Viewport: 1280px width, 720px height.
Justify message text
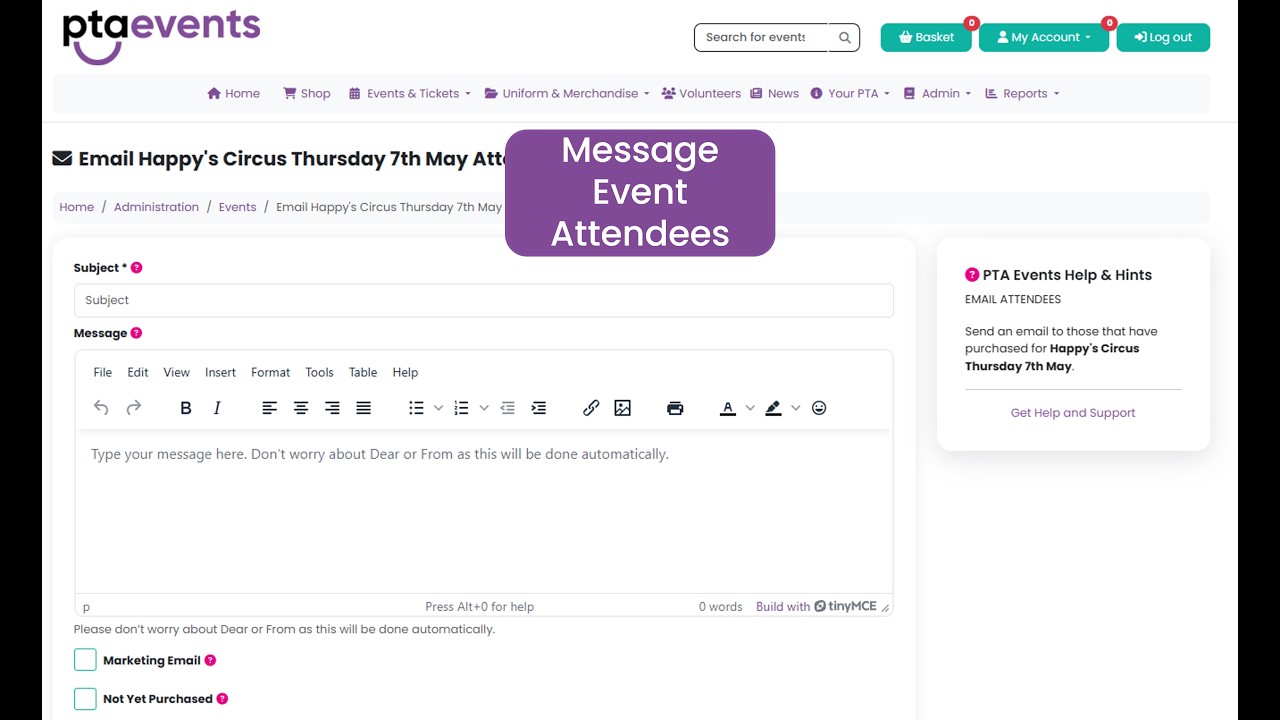click(x=364, y=408)
